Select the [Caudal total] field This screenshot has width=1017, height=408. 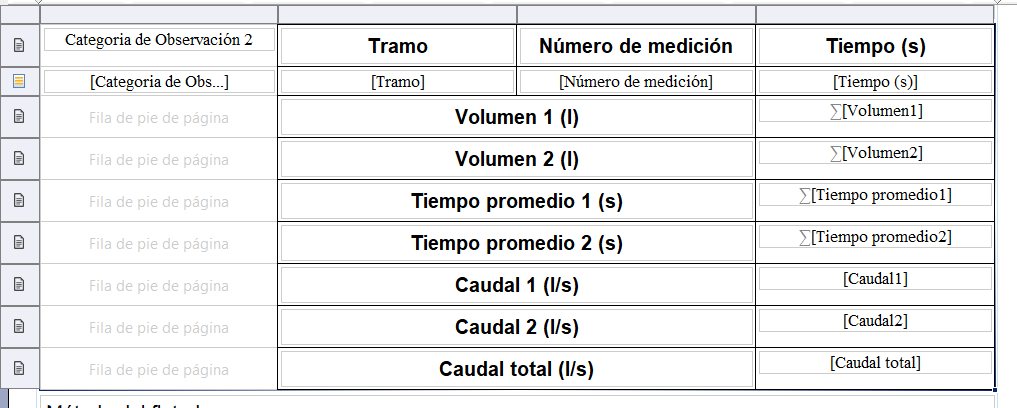(875, 363)
